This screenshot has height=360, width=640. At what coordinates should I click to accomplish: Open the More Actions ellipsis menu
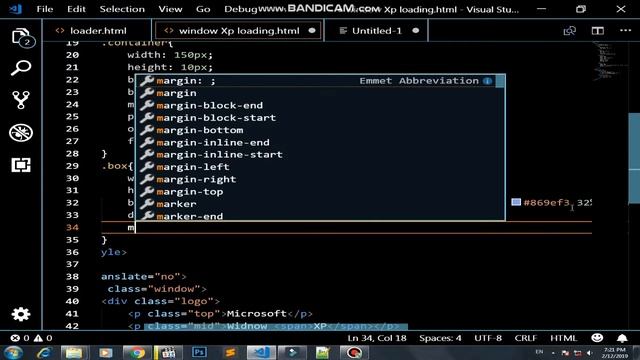click(x=625, y=30)
